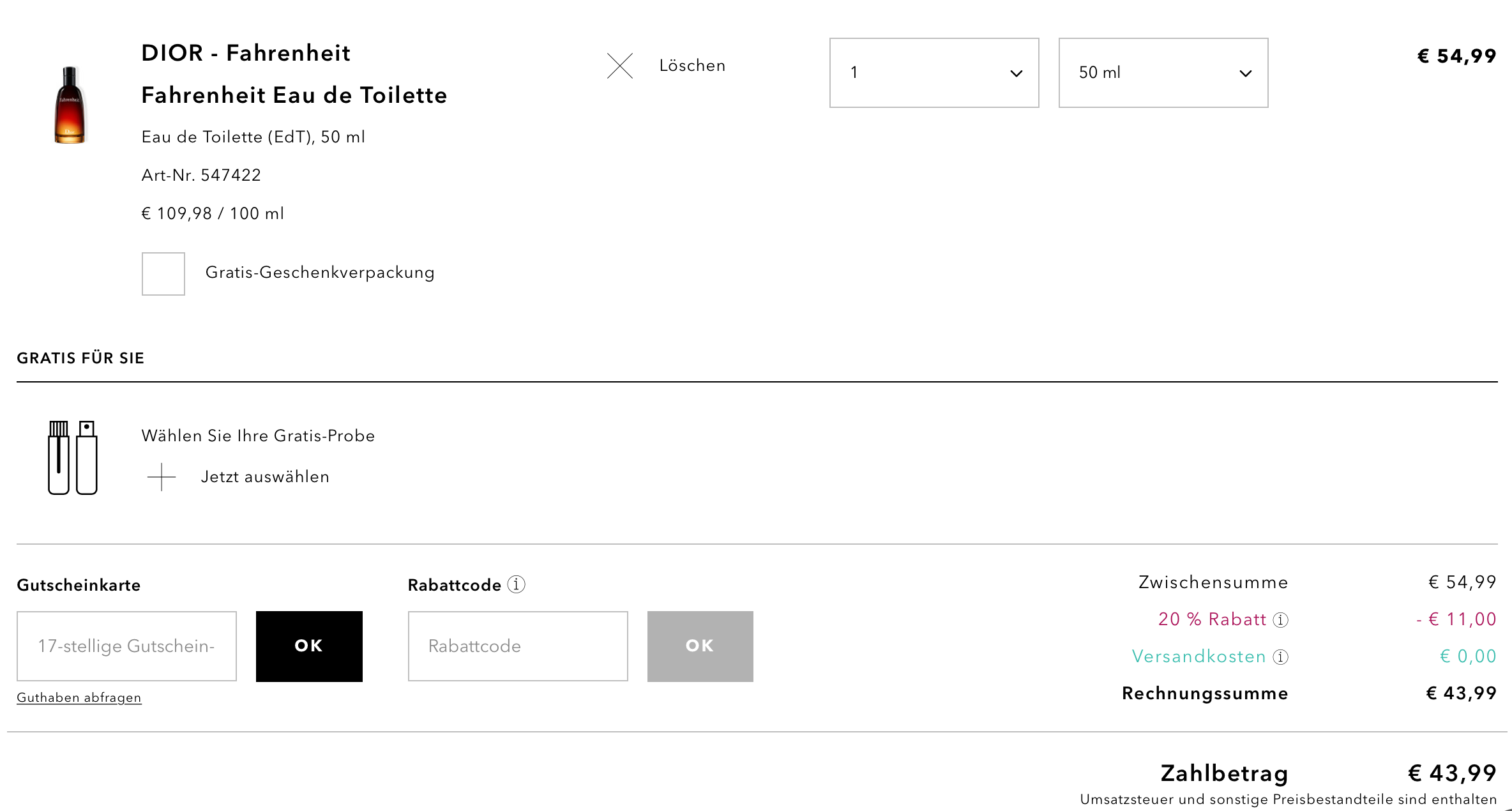
Task: Click Jetzt auswählen to pick sample
Action: click(265, 477)
